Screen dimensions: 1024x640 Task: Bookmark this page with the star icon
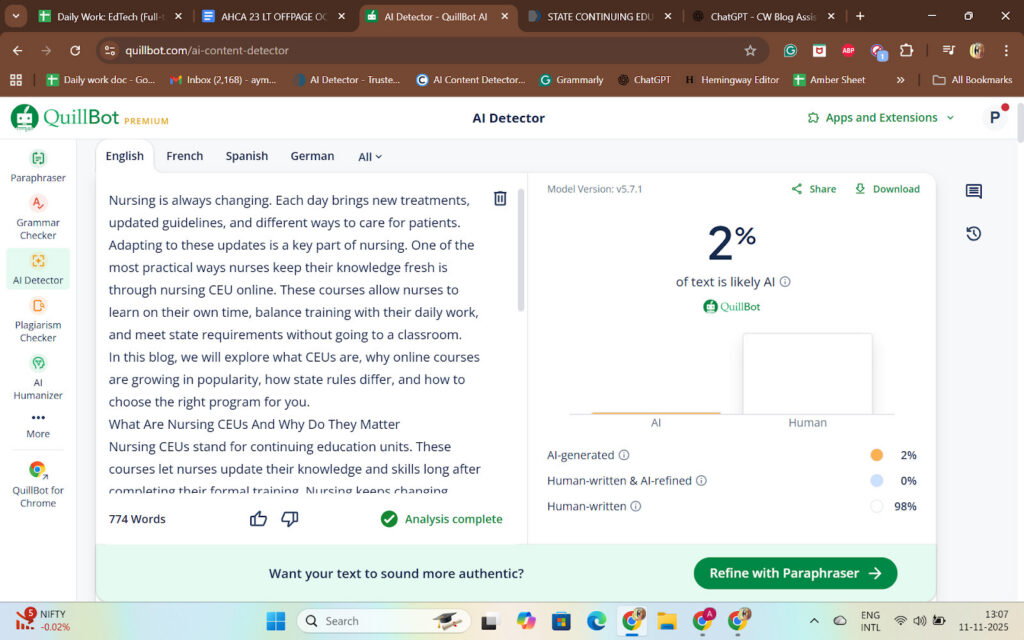click(x=750, y=50)
